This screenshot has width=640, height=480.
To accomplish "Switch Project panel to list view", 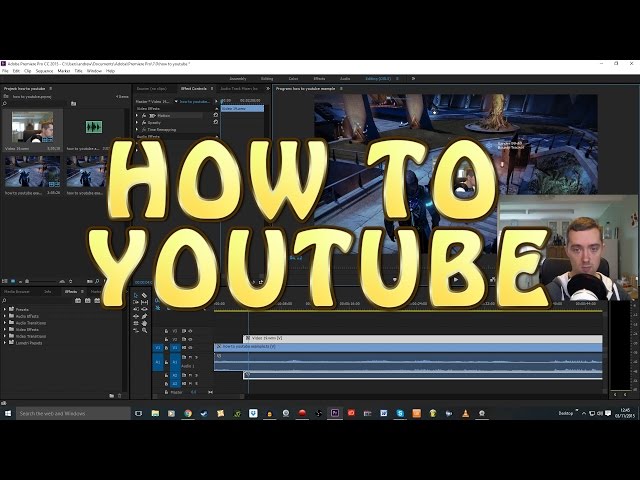I will 4,281.
